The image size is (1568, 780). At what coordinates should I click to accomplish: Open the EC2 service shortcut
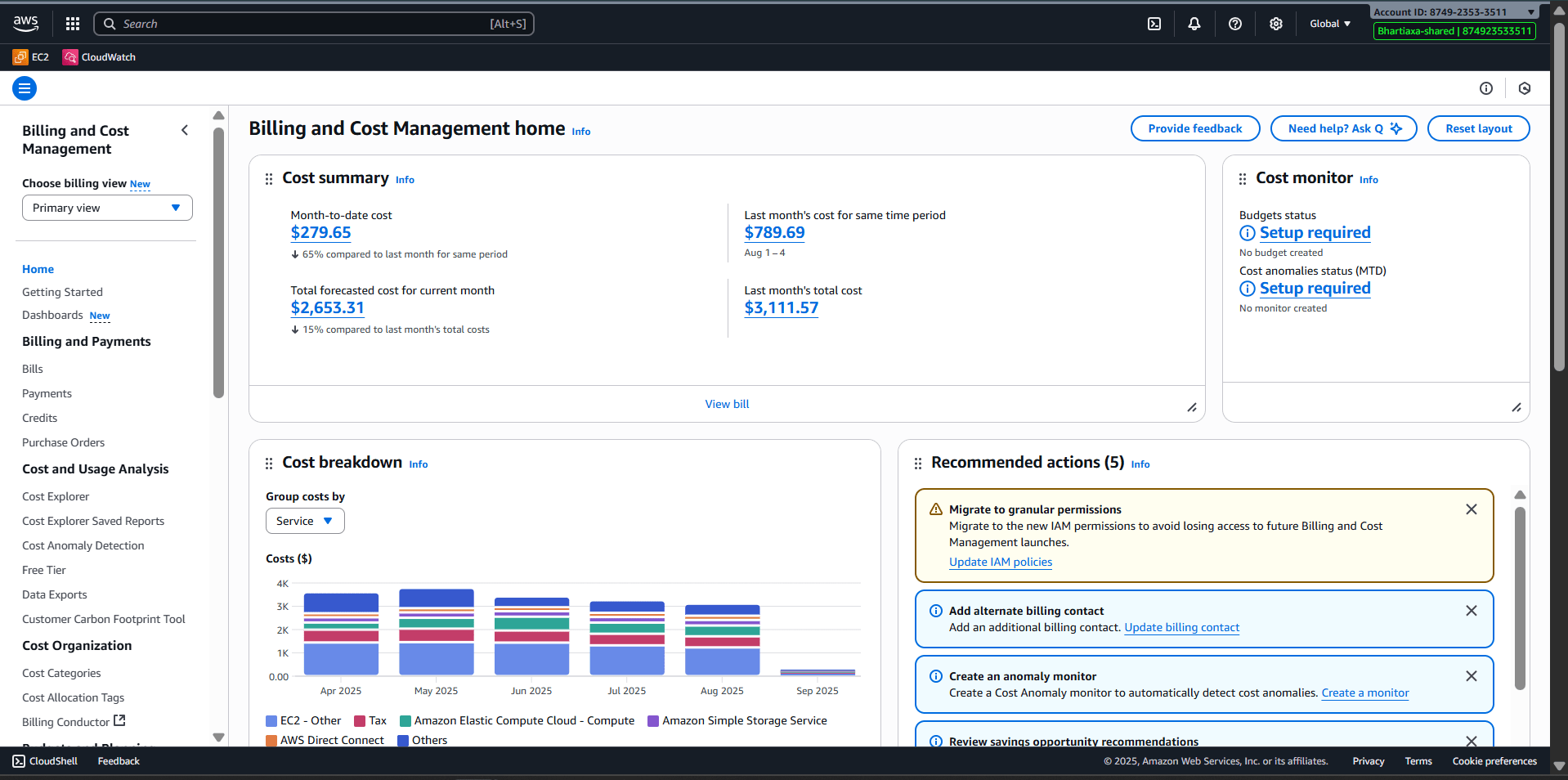[31, 57]
